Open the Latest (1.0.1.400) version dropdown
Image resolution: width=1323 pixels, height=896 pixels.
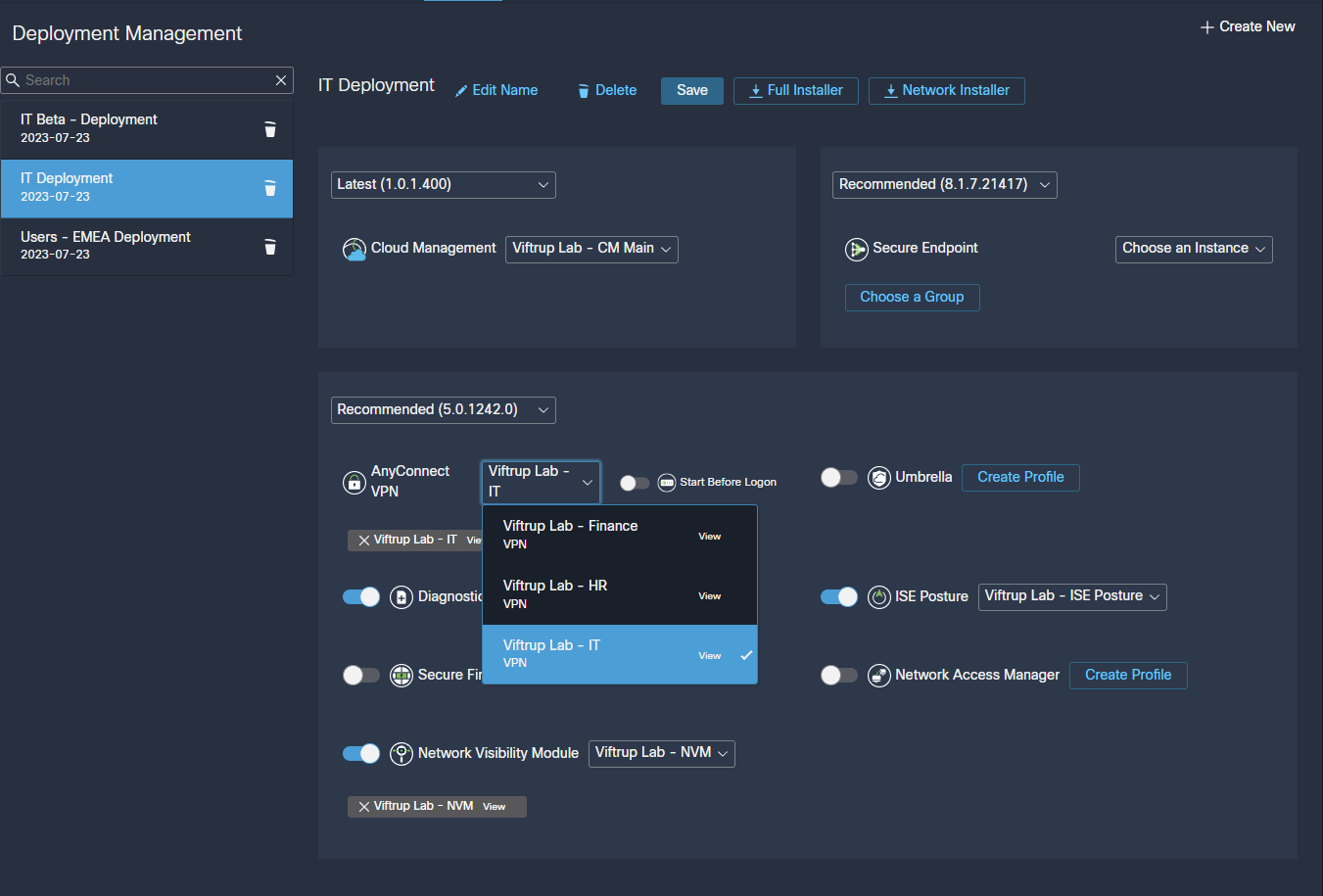click(x=443, y=185)
